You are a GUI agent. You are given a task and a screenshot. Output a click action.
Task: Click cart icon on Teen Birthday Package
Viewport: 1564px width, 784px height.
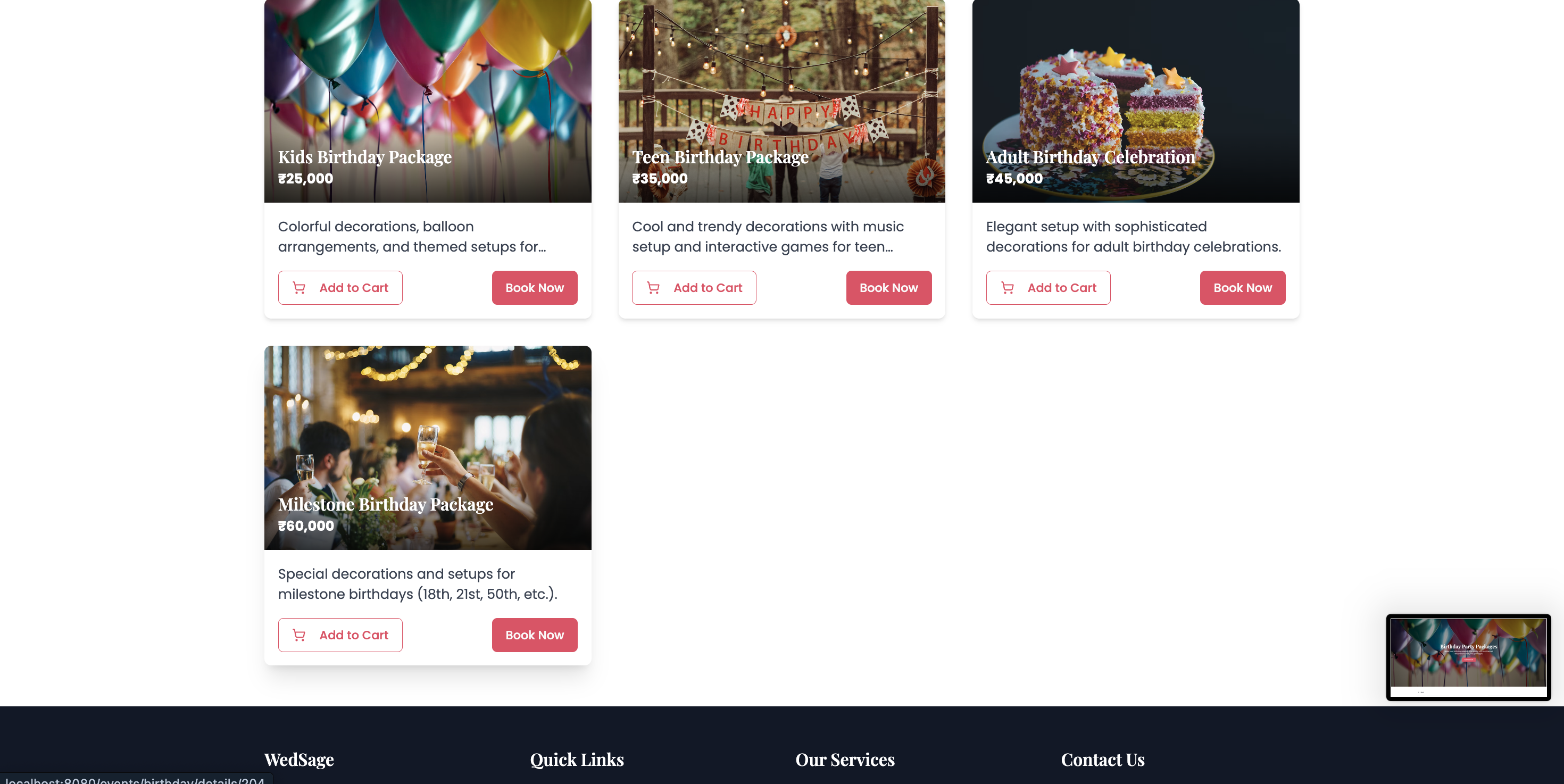pyautogui.click(x=653, y=288)
